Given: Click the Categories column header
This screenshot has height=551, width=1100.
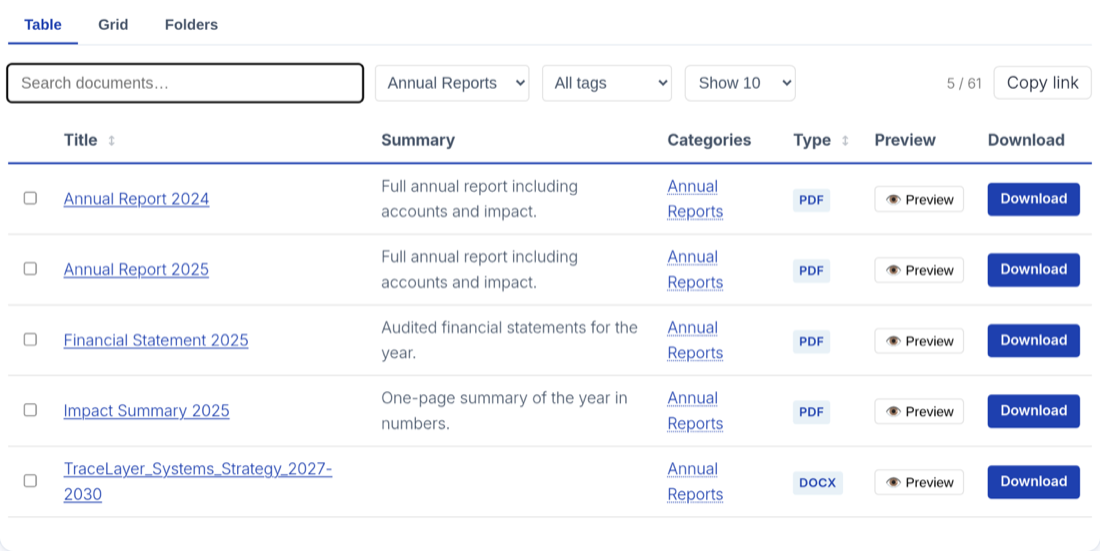Looking at the screenshot, I should tap(709, 140).
